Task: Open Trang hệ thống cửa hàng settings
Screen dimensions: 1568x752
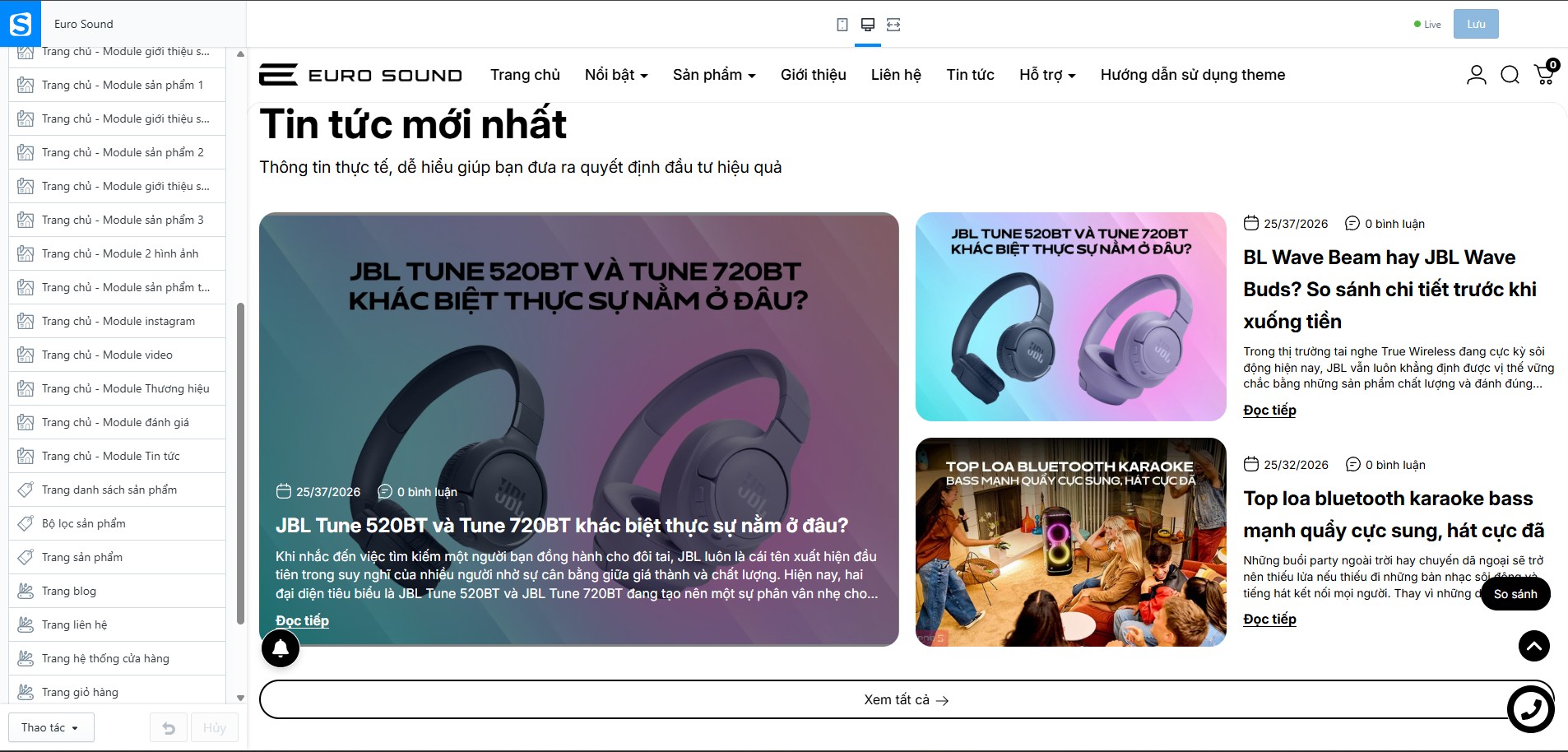Action: point(117,658)
